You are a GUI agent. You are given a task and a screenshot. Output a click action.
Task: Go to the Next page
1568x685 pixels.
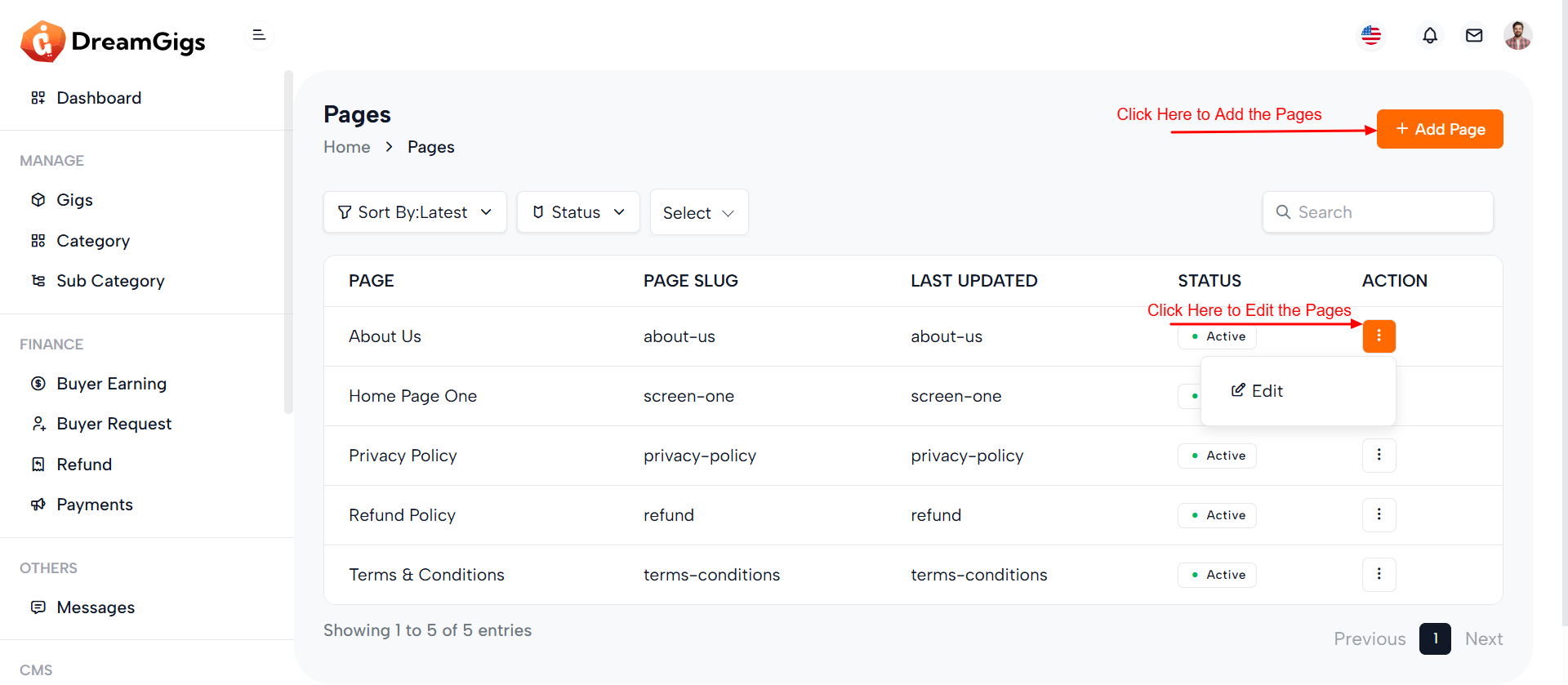click(x=1483, y=639)
